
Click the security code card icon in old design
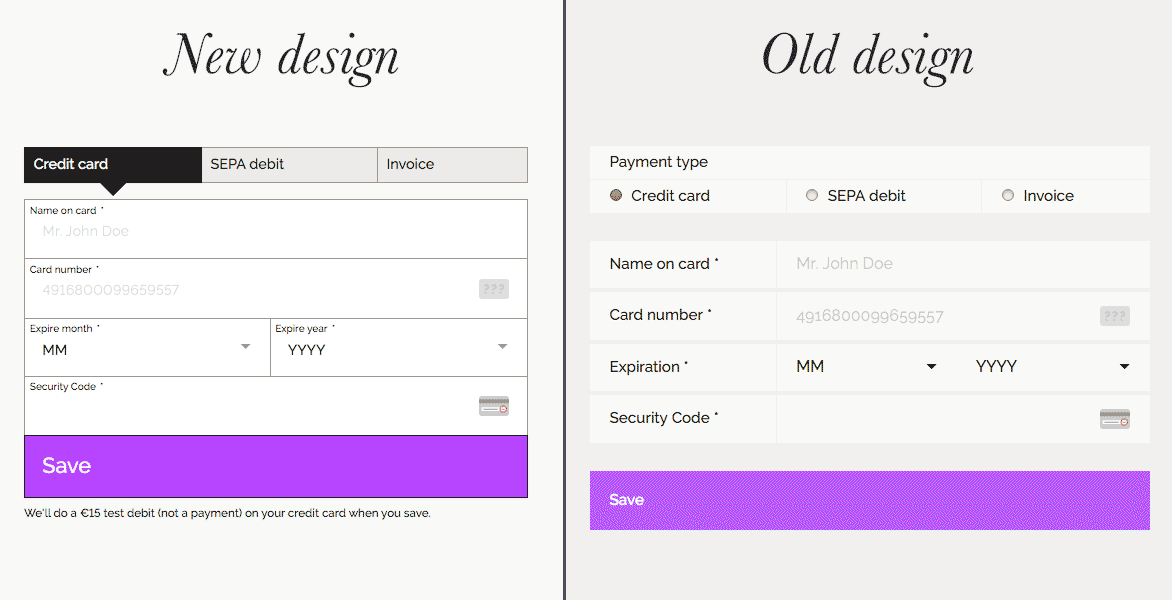[1114, 418]
